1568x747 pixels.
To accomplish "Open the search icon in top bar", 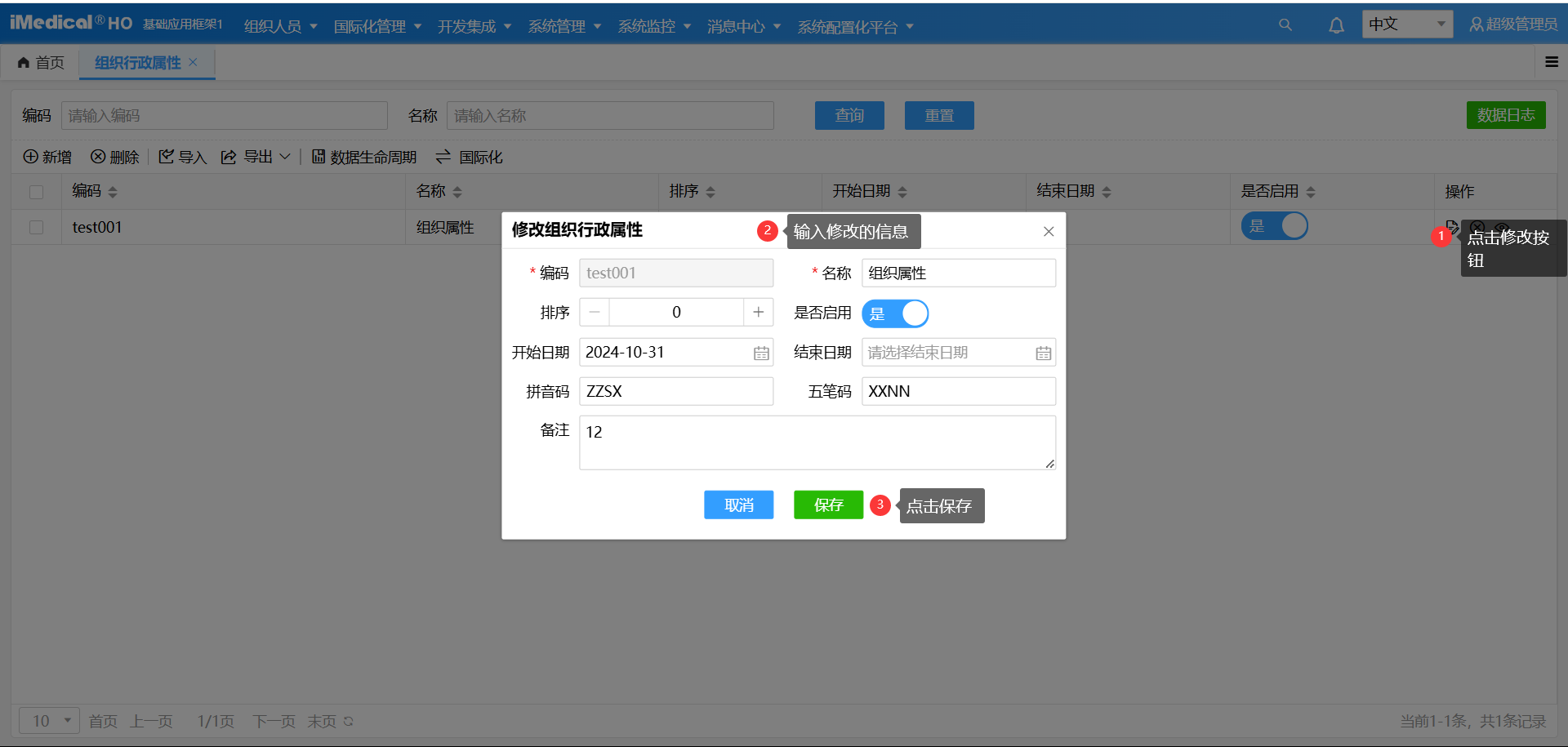I will [x=1285, y=25].
